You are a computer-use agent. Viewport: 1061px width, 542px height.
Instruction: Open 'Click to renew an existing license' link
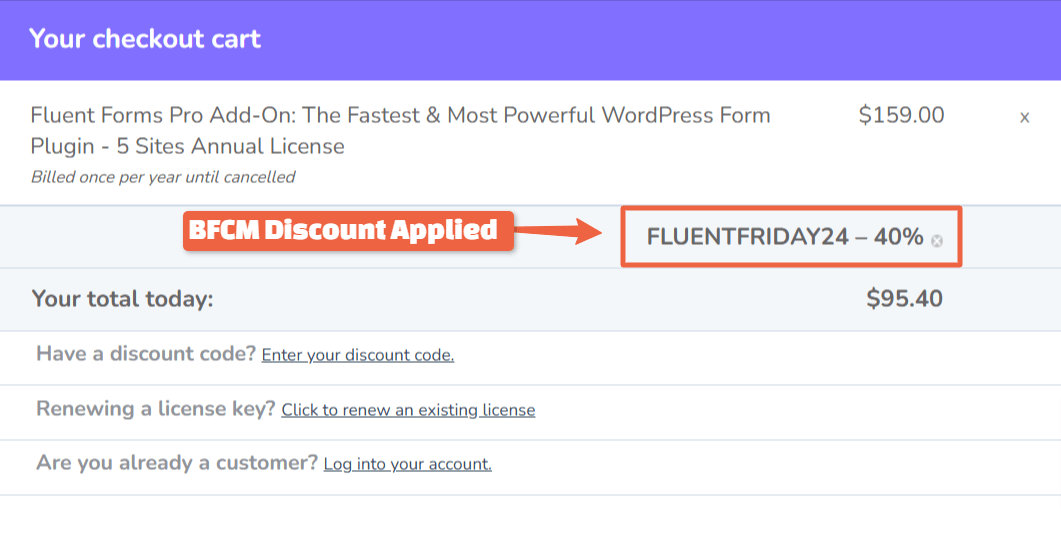pyautogui.click(x=408, y=410)
